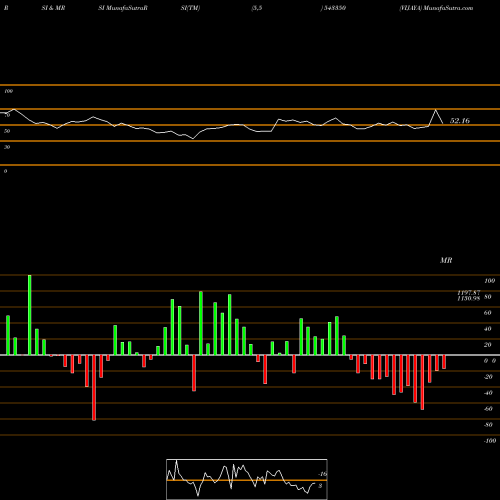The height and width of the screenshot is (500, 500).
Task: Click the tallest green bar reaching 100
Action: (30, 315)
